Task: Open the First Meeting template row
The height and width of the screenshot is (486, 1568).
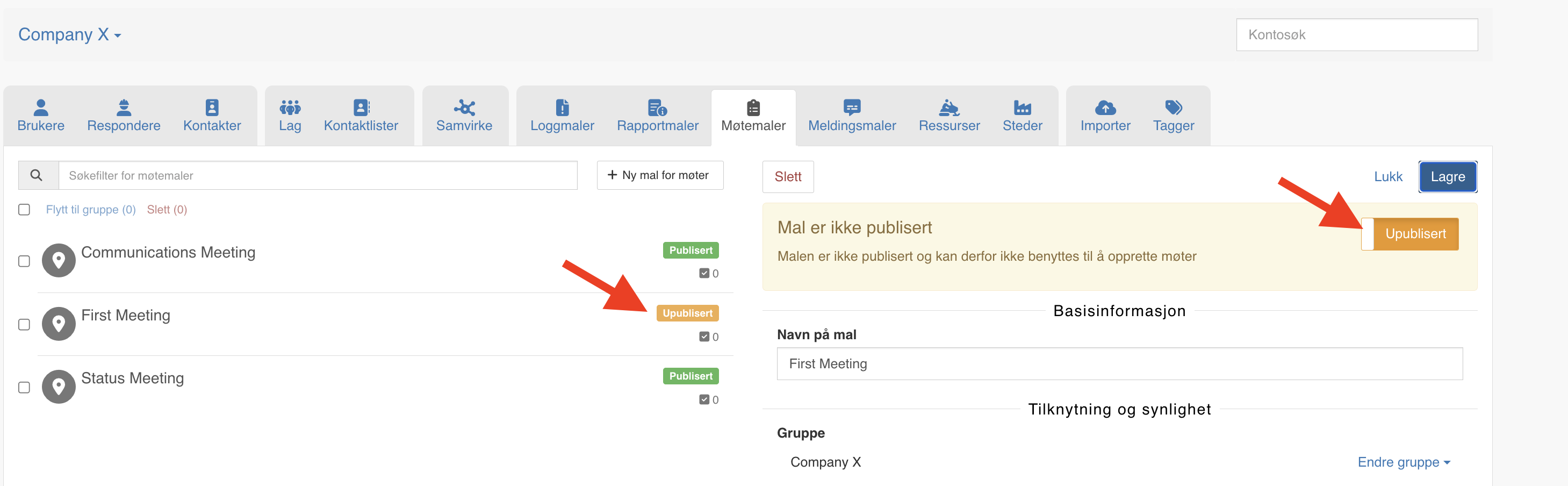Action: point(385,324)
